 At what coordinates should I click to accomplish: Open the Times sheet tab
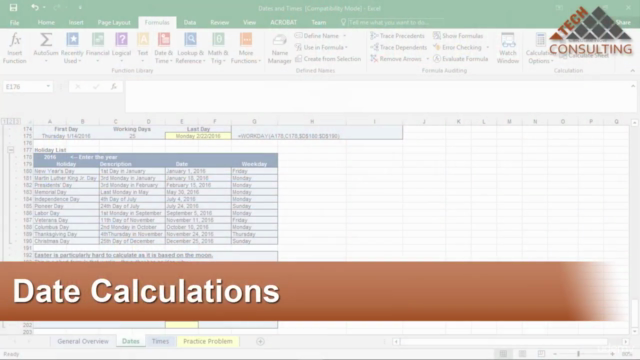coord(160,341)
